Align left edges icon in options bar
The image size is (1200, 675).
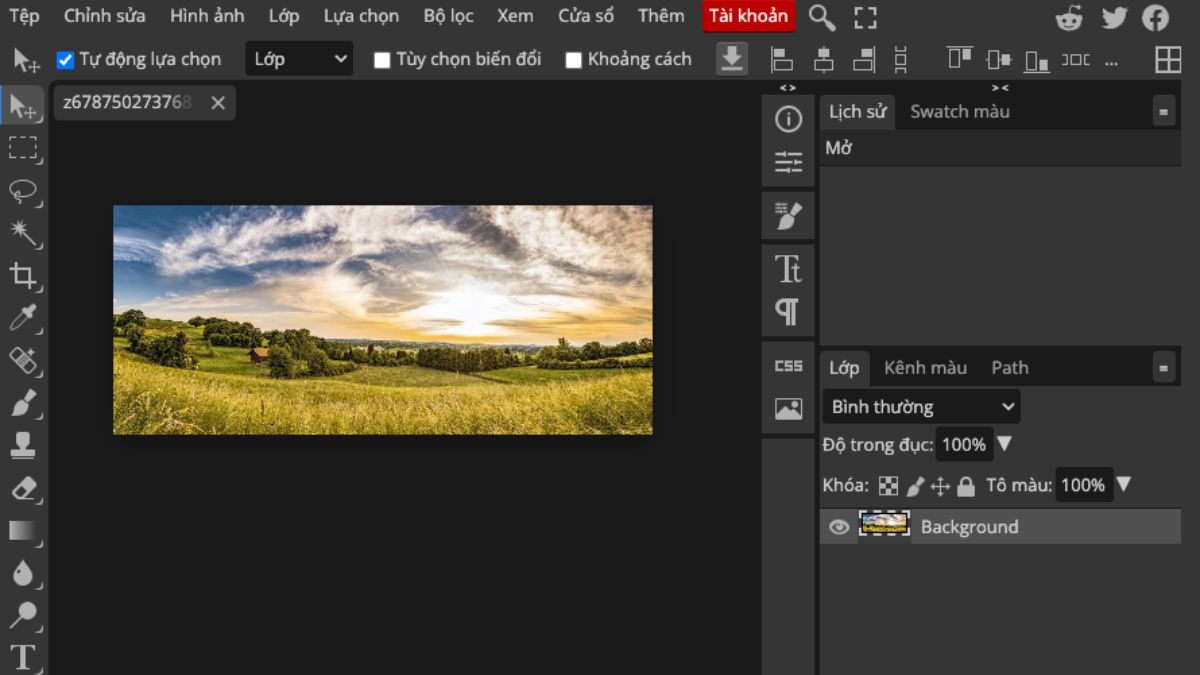click(x=782, y=60)
